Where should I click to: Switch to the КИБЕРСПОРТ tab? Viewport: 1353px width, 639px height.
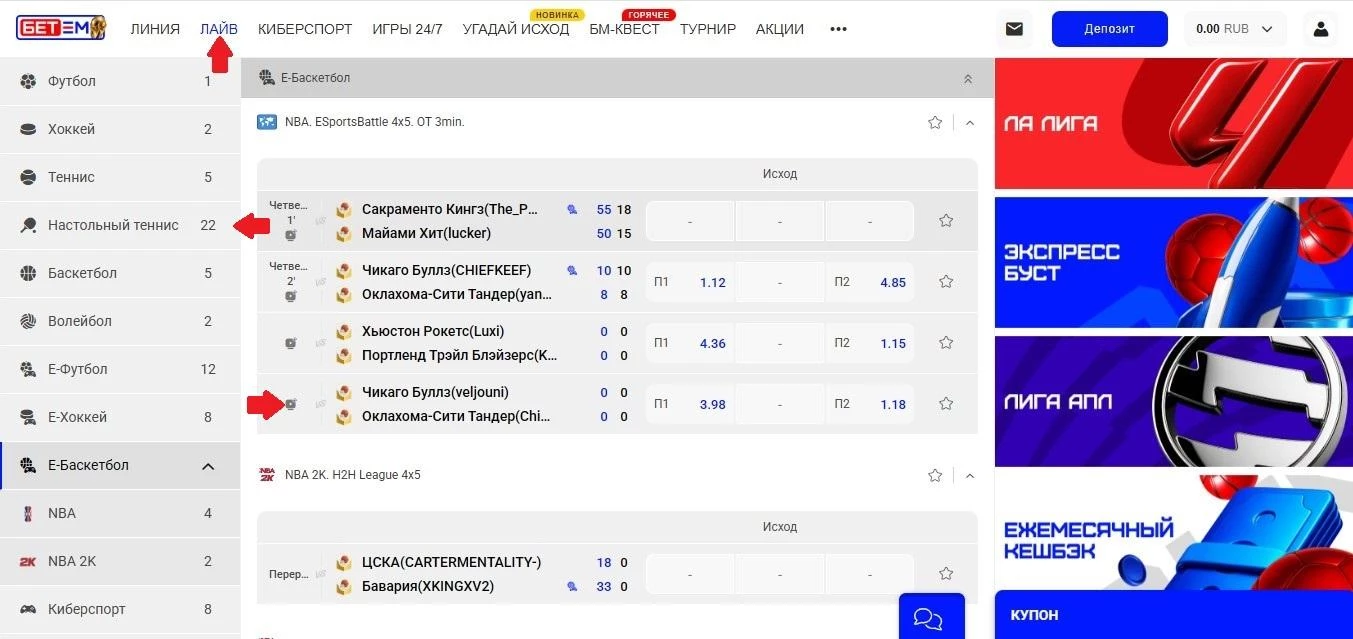[305, 29]
